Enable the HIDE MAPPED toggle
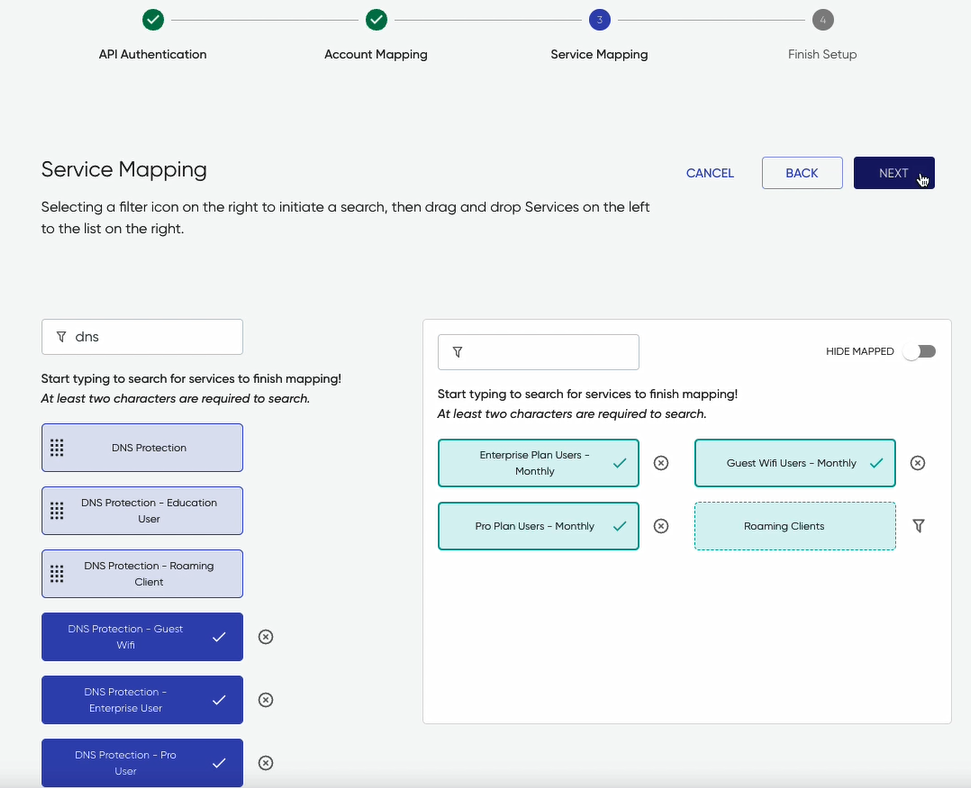Screen dimensions: 971x788 (x=919, y=351)
